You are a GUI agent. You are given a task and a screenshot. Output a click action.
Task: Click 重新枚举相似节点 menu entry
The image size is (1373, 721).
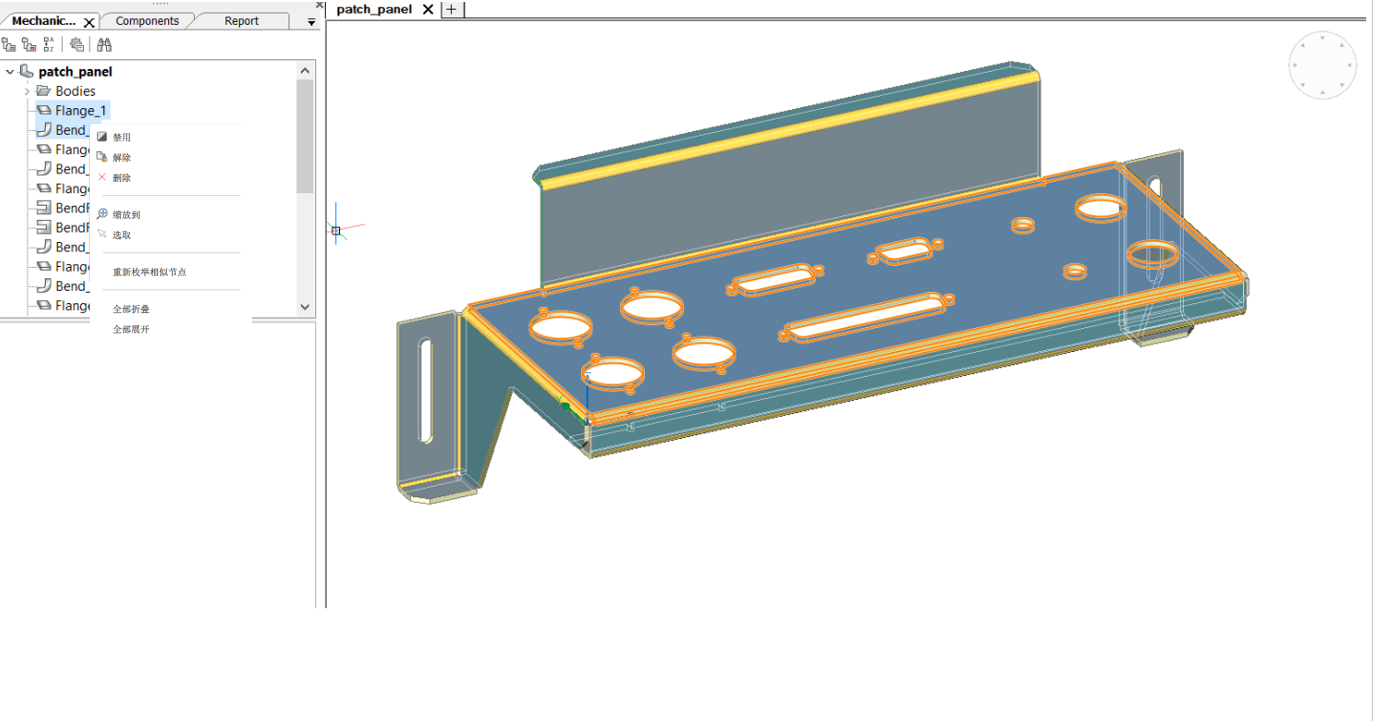tap(149, 272)
